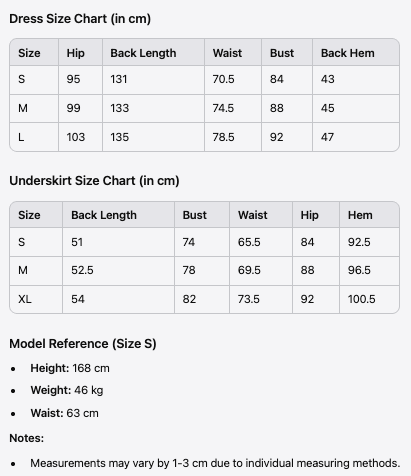Click dress size S waist value 70.5
This screenshot has width=411, height=476.
click(x=223, y=79)
